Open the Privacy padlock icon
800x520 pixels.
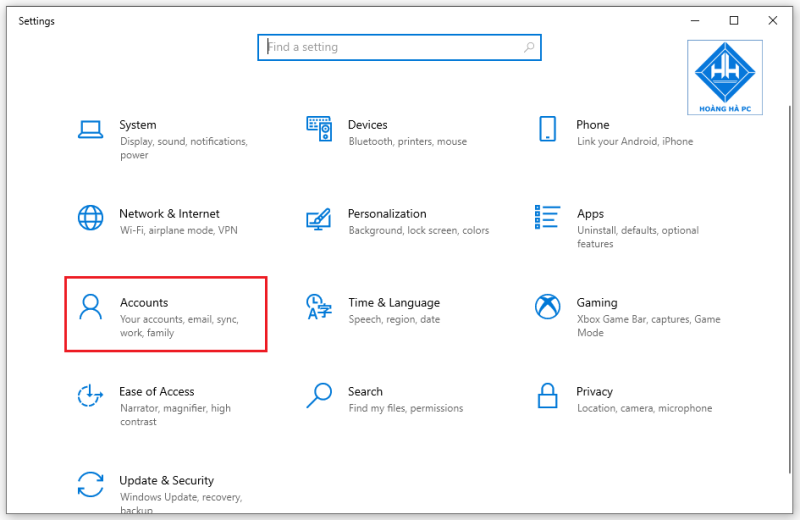coord(547,395)
